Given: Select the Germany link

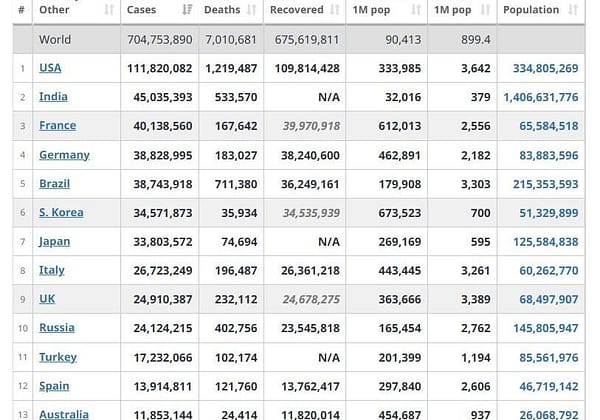Looking at the screenshot, I should click(64, 155).
